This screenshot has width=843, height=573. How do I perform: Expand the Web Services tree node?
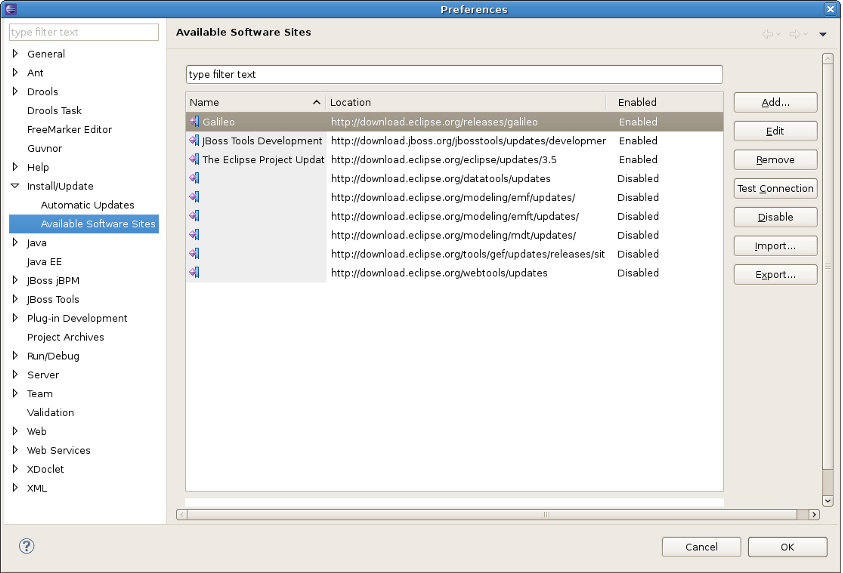[x=15, y=449]
